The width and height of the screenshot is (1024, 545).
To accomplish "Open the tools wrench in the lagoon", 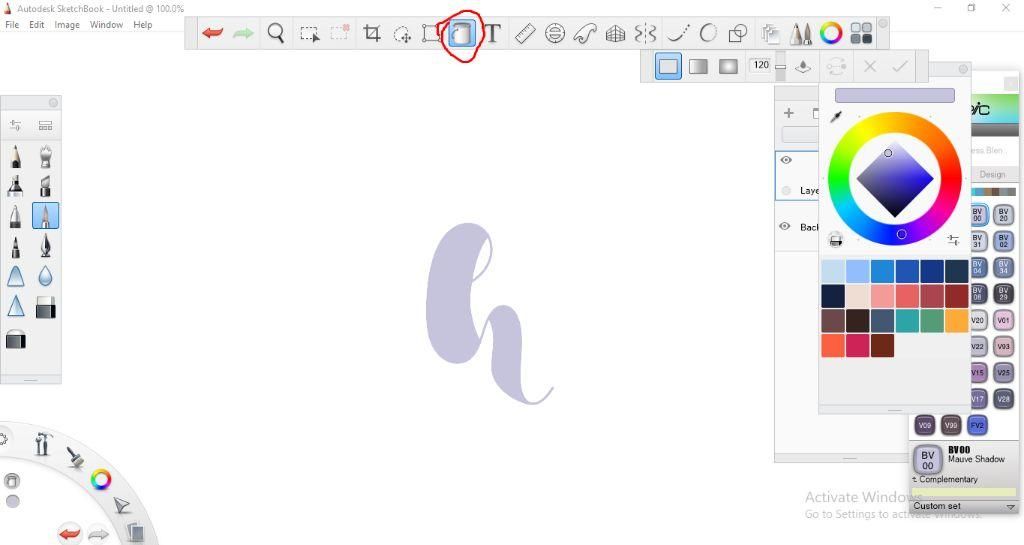I will coord(42,444).
